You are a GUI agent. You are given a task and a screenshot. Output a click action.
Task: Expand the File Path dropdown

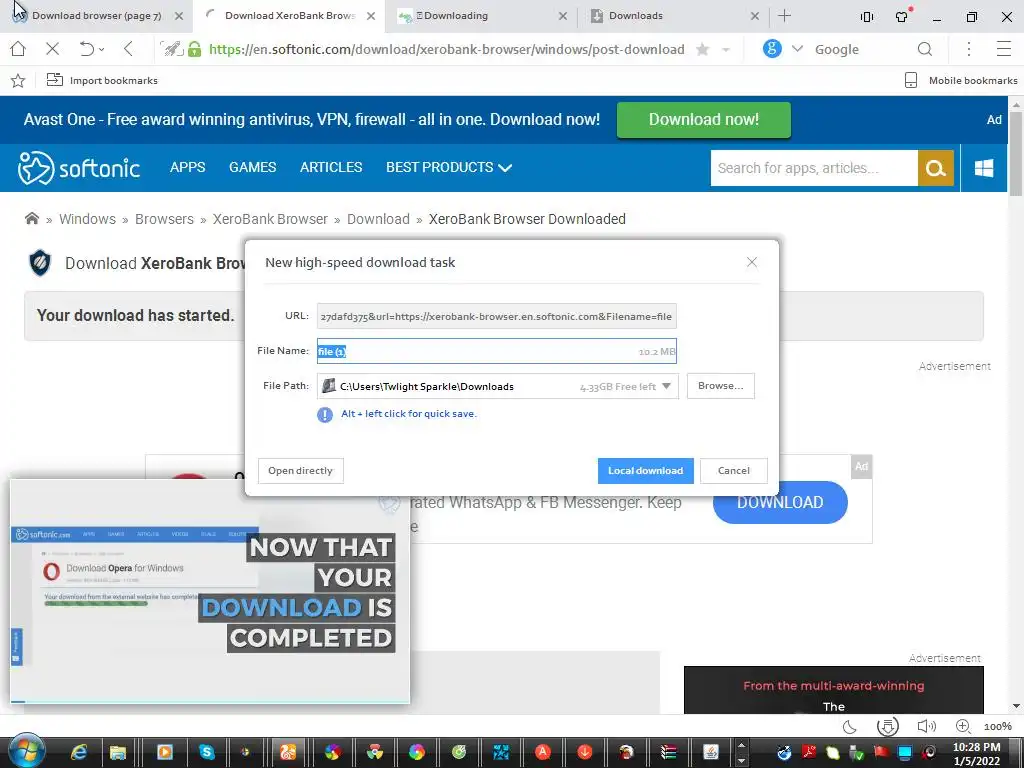[x=666, y=386]
